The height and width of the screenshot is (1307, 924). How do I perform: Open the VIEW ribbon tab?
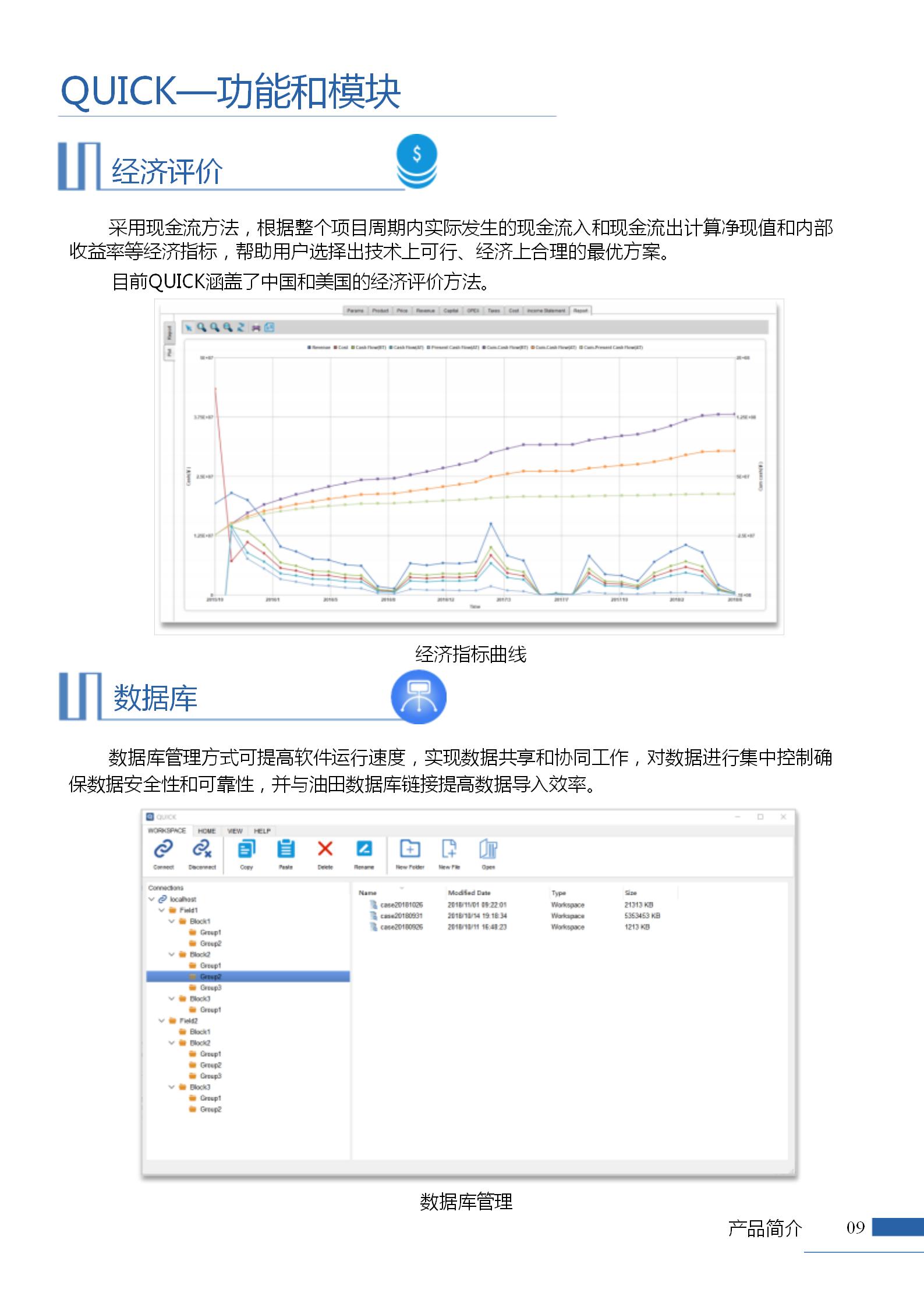[x=235, y=831]
